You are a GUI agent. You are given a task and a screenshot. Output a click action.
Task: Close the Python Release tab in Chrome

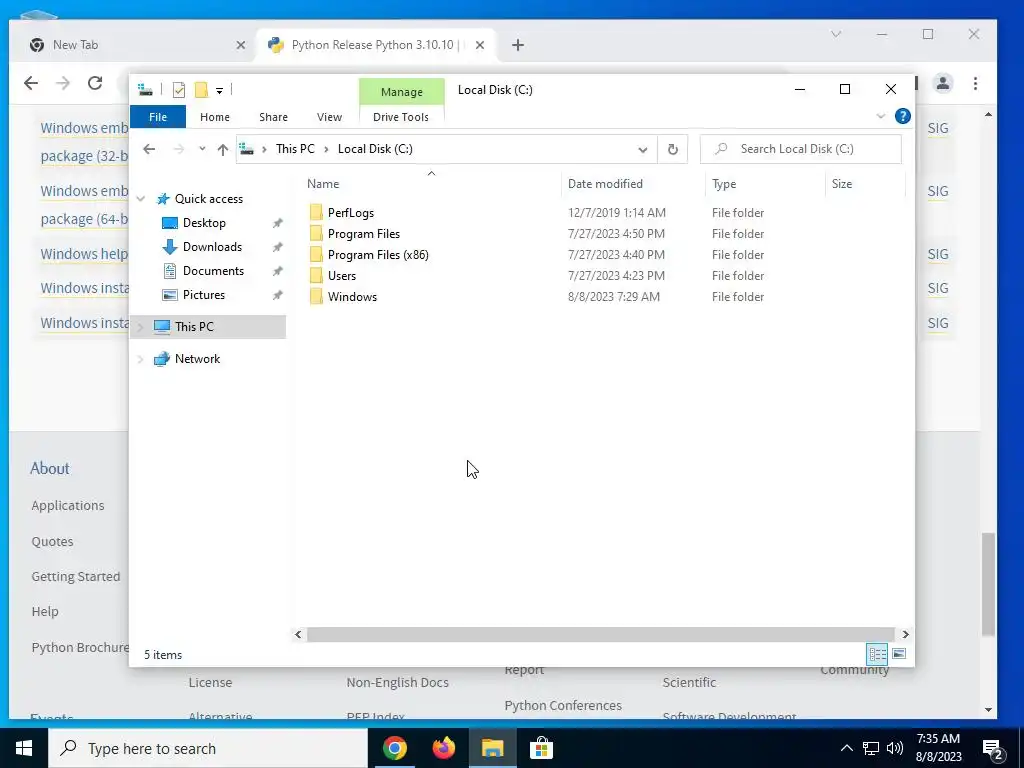(480, 45)
